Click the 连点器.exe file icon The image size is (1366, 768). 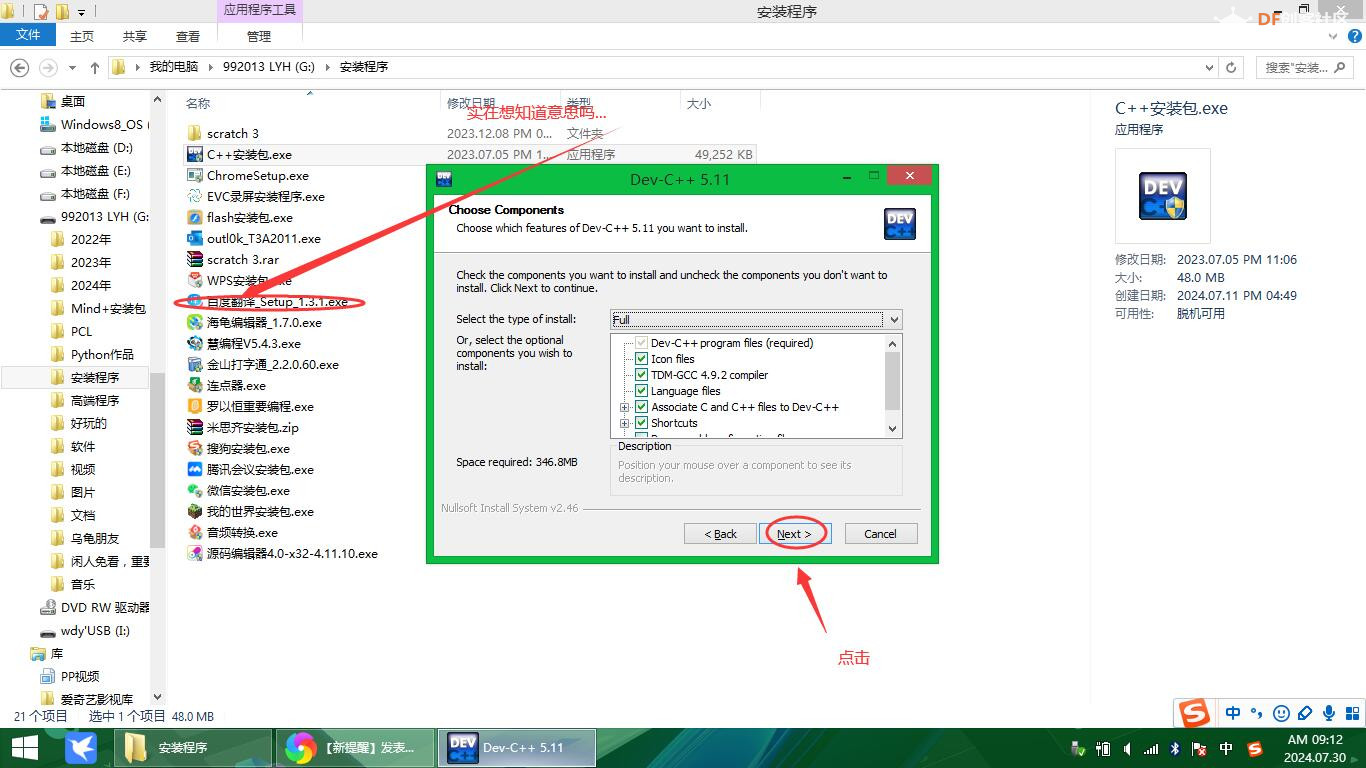tap(195, 385)
